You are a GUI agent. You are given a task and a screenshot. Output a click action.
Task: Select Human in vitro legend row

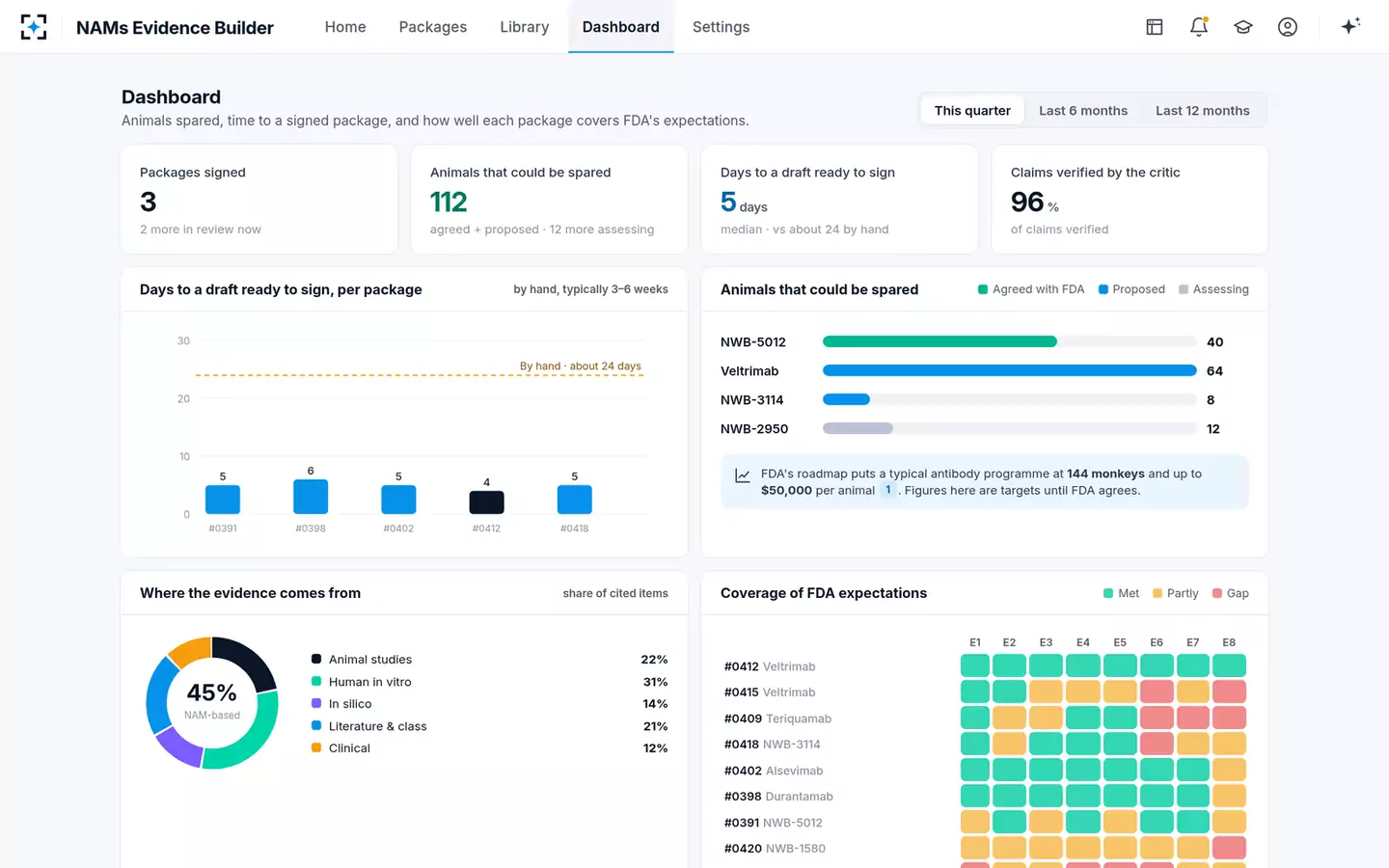(489, 682)
